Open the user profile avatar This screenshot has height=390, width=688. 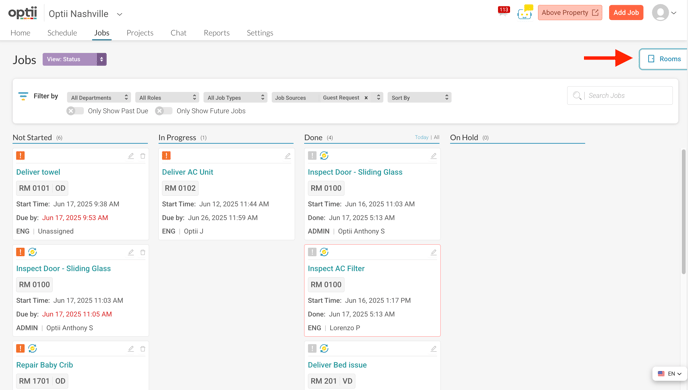pyautogui.click(x=660, y=13)
